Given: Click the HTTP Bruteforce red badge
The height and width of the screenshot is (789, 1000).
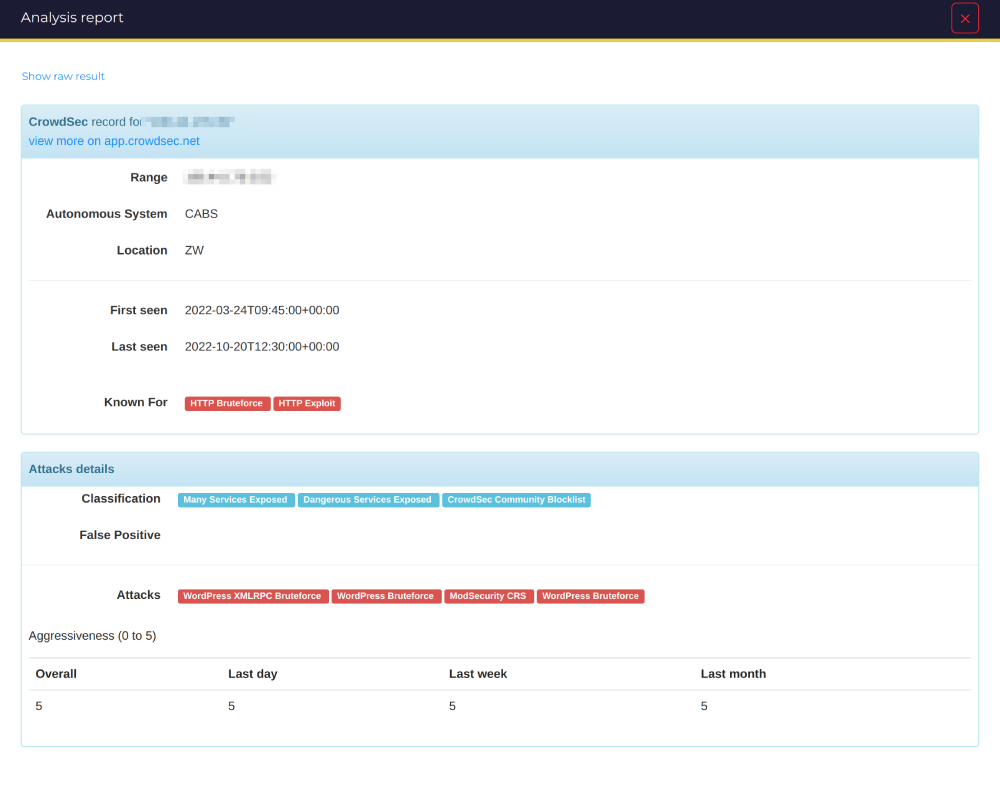Looking at the screenshot, I should coord(227,404).
